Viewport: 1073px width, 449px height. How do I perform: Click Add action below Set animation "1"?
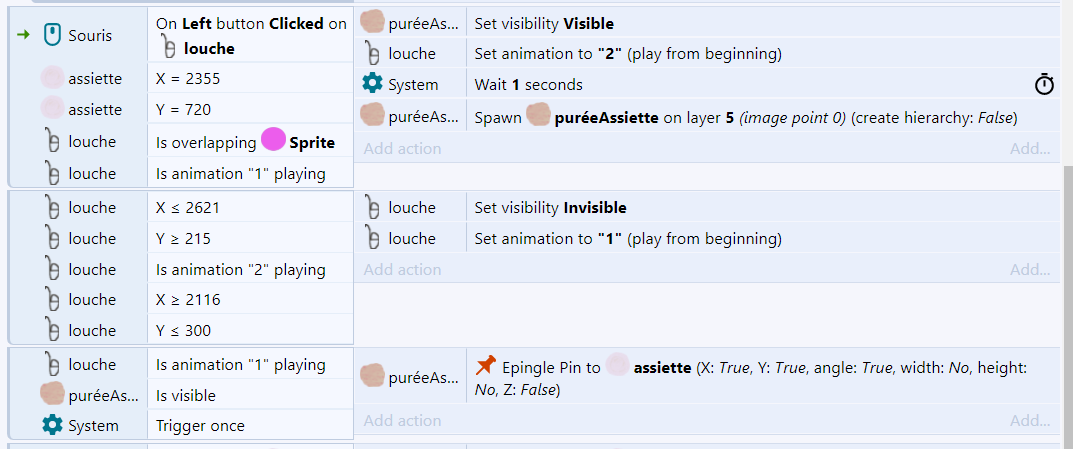tap(402, 270)
